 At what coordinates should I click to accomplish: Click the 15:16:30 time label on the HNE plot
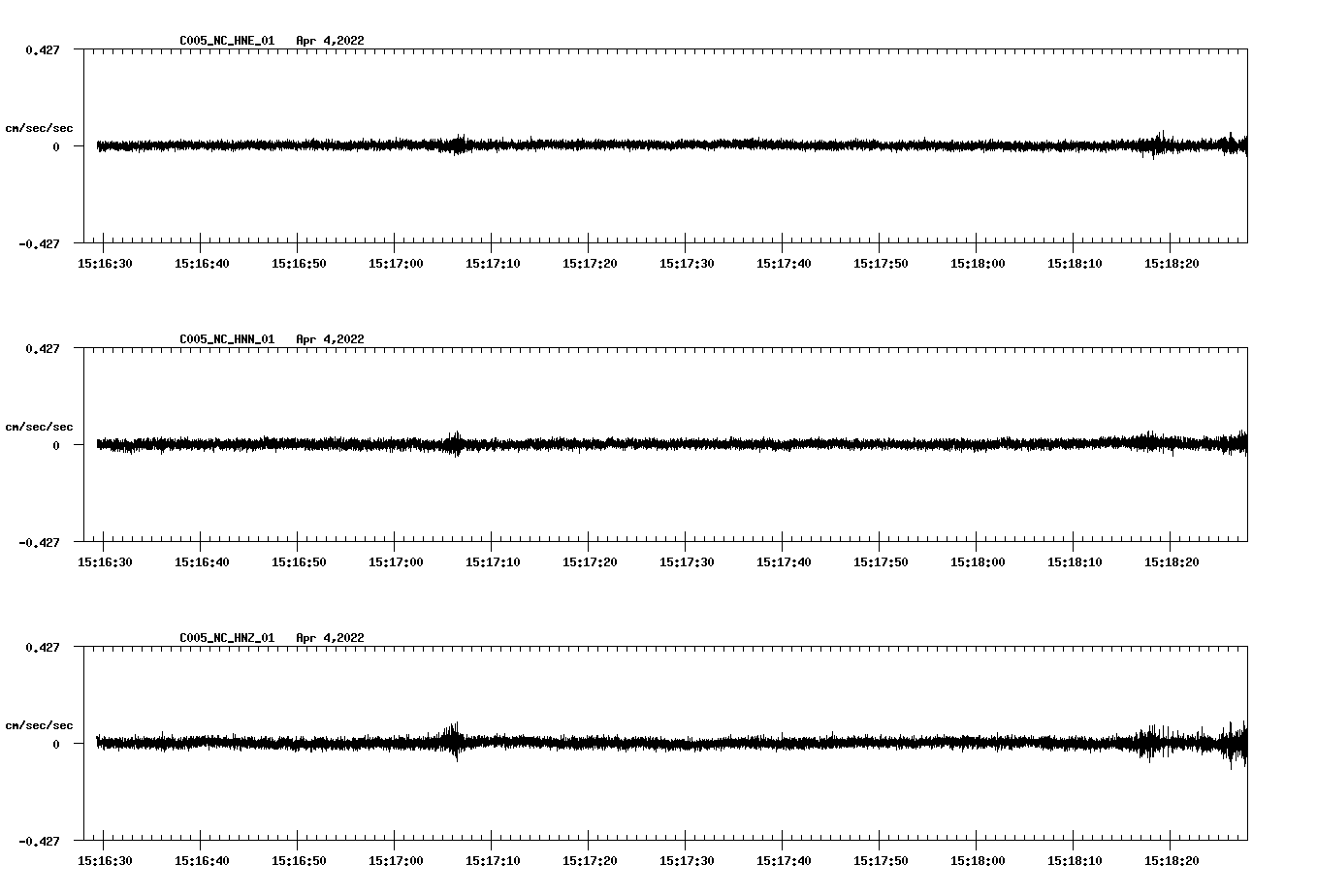(x=105, y=264)
